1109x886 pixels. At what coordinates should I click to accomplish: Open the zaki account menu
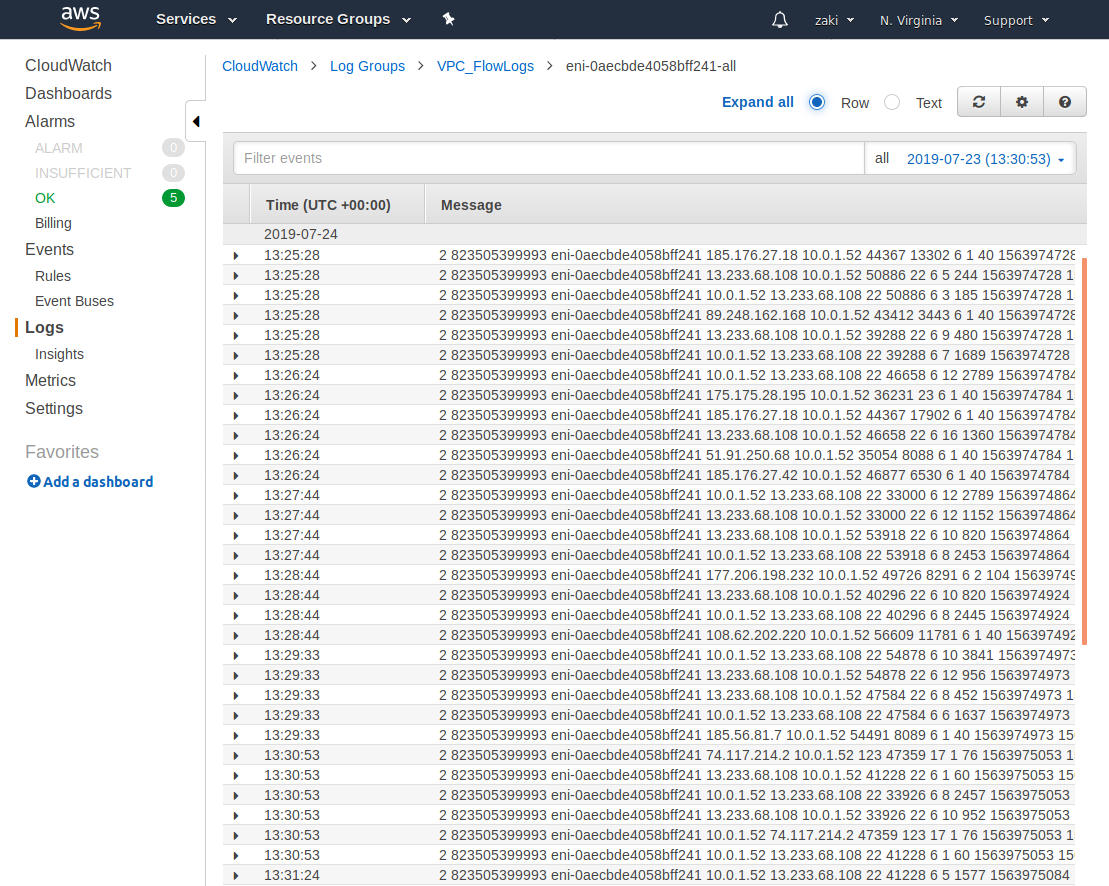coord(834,21)
